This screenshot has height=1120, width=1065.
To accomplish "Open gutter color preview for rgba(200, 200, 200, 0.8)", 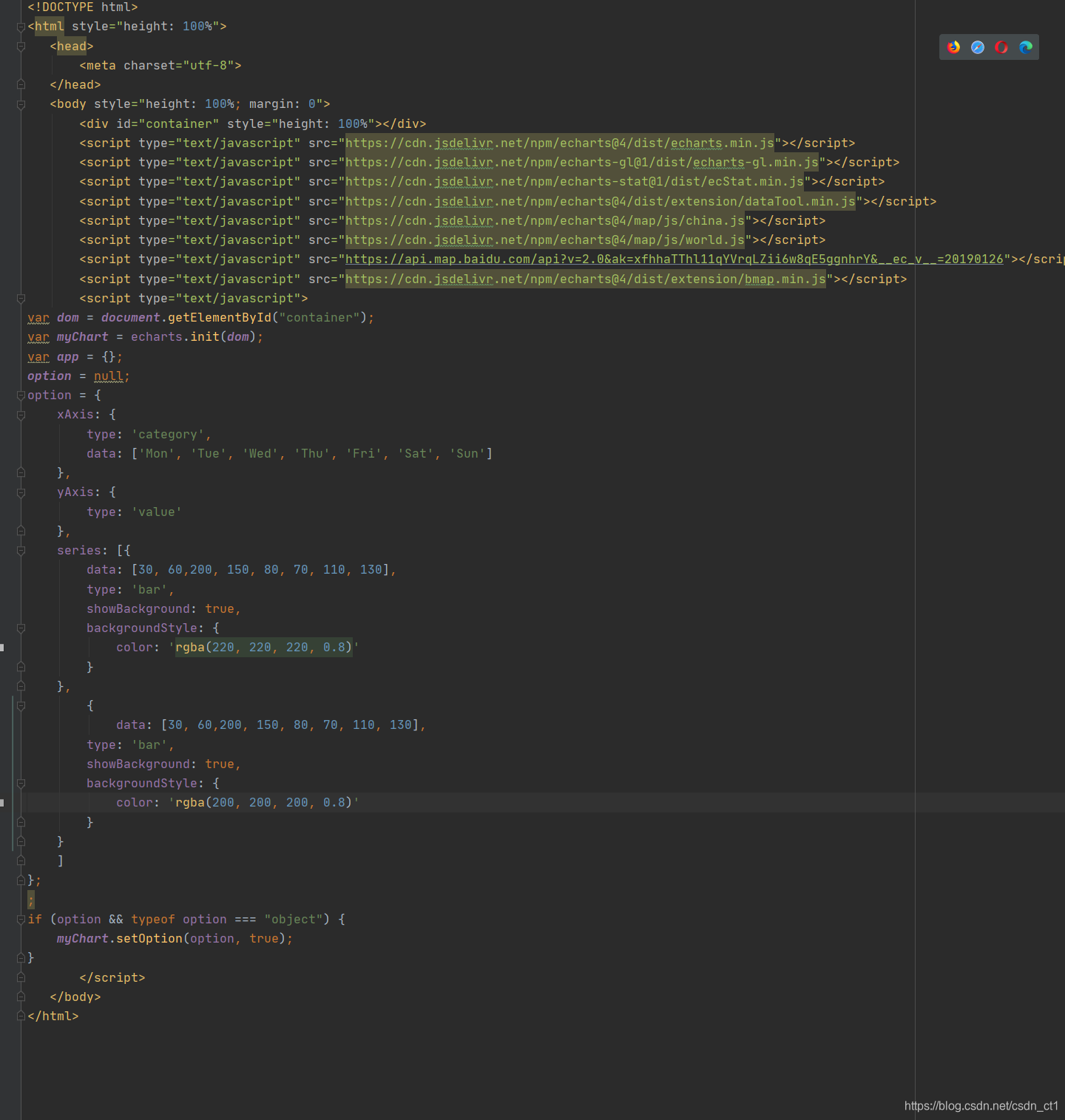I will [2, 803].
